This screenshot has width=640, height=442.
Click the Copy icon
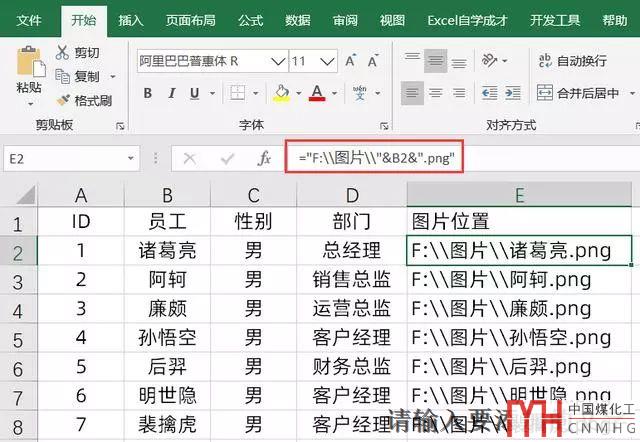click(62, 76)
